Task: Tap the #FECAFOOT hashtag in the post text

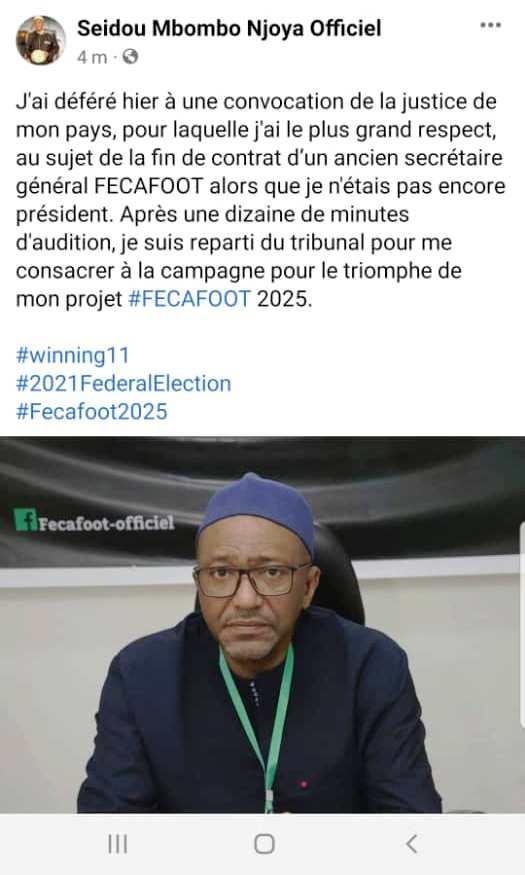Action: point(190,299)
